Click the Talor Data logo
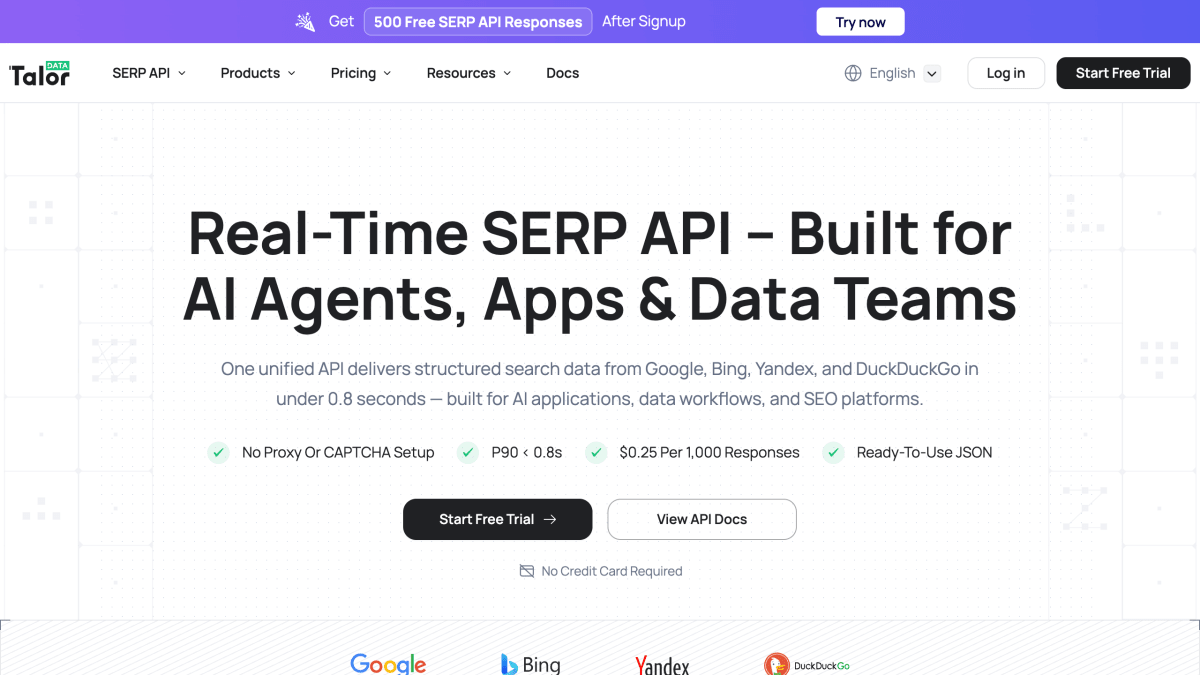The image size is (1200, 675). (x=39, y=73)
